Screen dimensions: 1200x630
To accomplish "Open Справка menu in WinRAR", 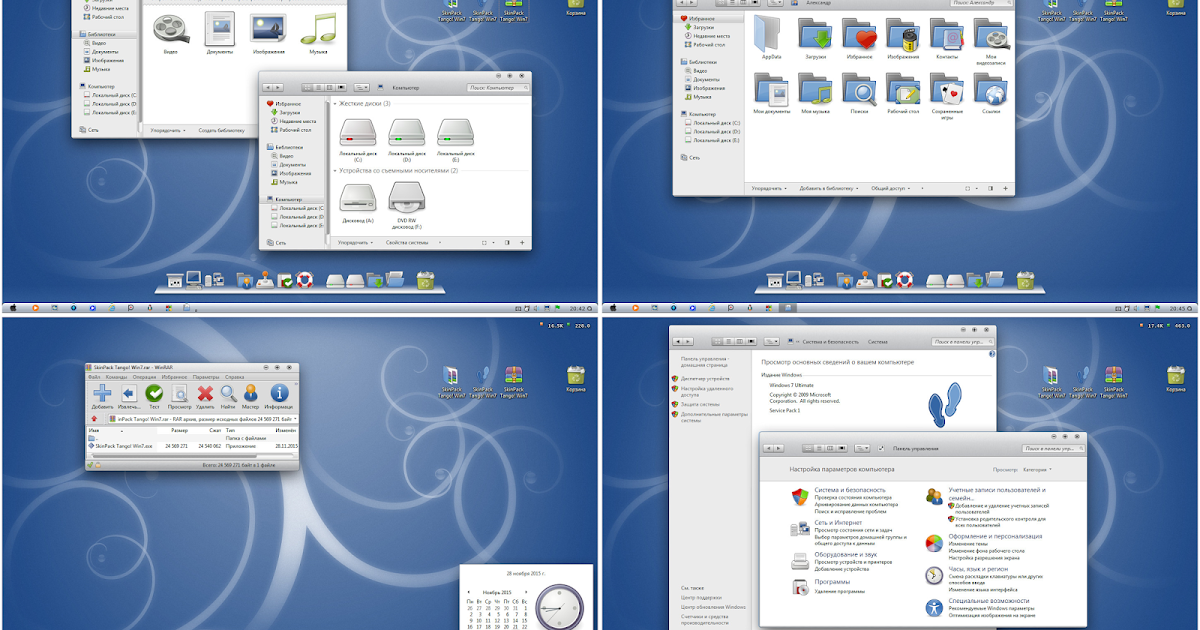I will 236,377.
